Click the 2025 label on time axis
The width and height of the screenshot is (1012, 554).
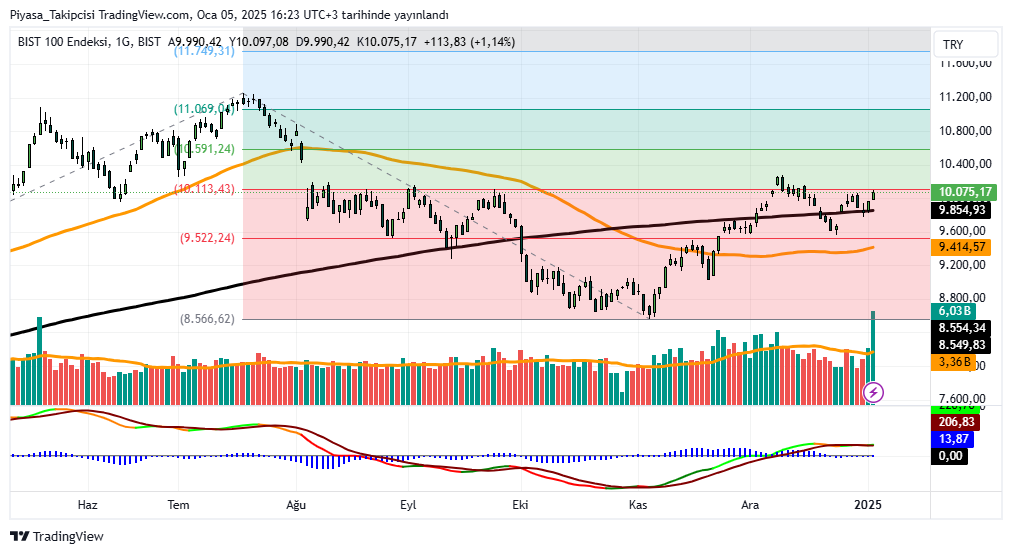click(868, 505)
